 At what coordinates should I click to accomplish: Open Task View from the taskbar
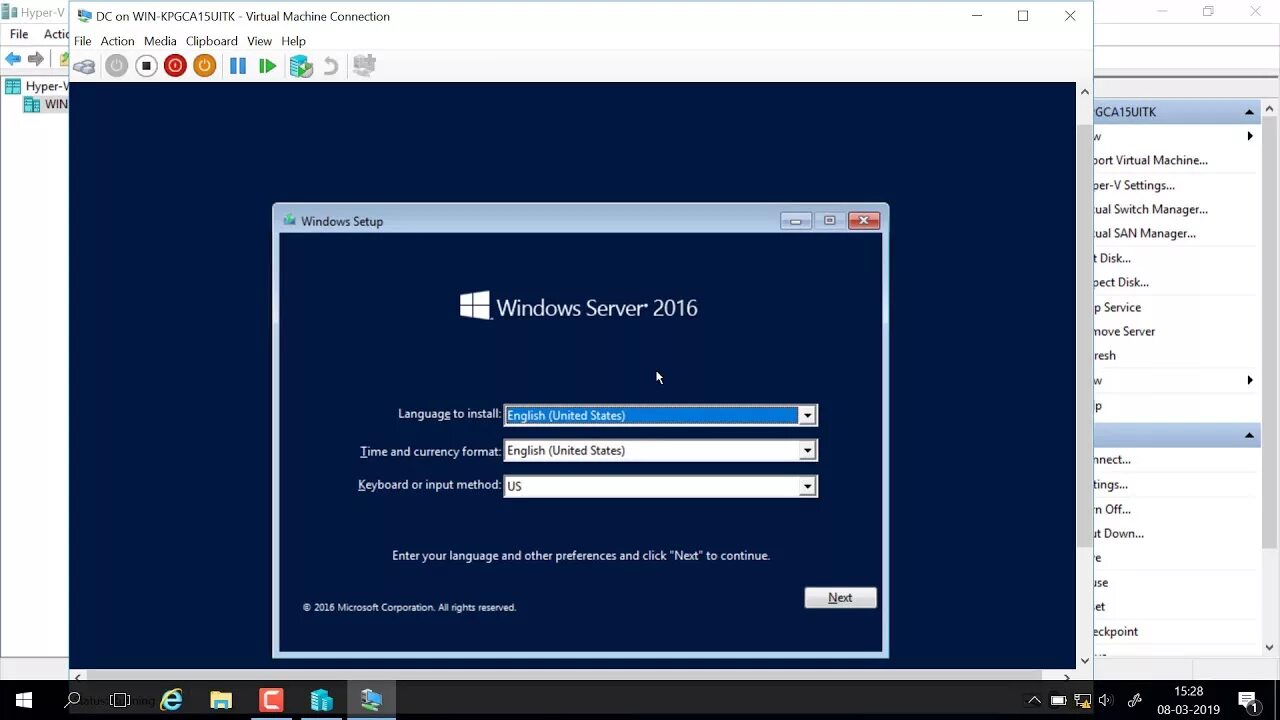[120, 700]
